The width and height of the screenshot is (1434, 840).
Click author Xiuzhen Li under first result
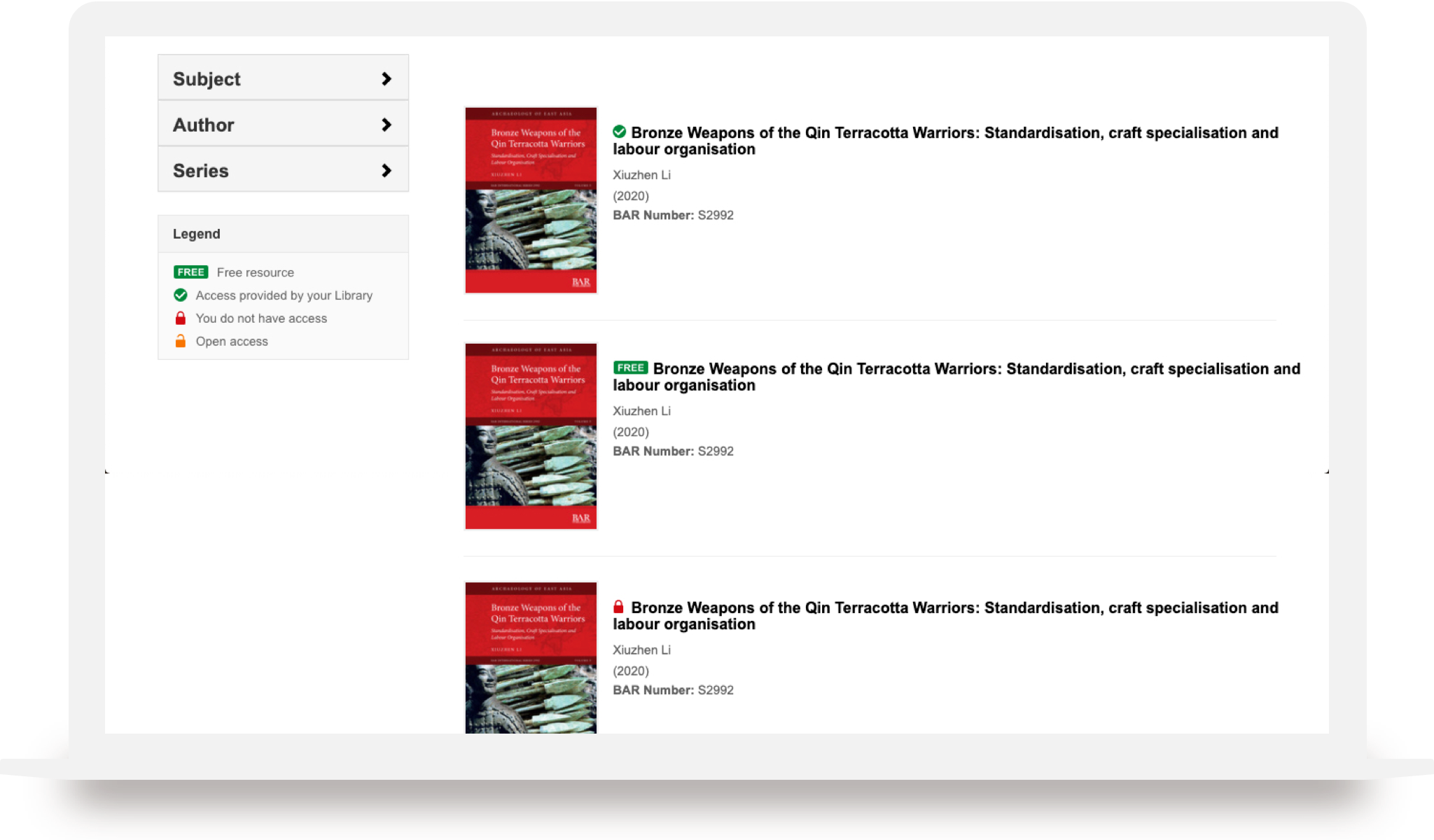(x=641, y=175)
